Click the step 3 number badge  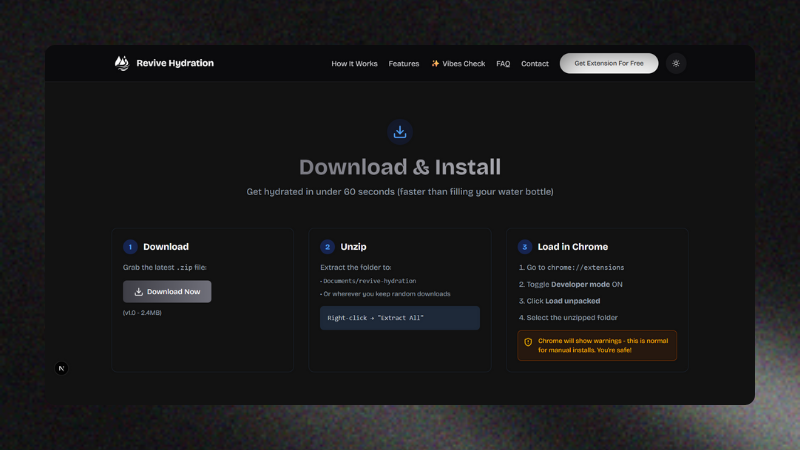pos(524,247)
